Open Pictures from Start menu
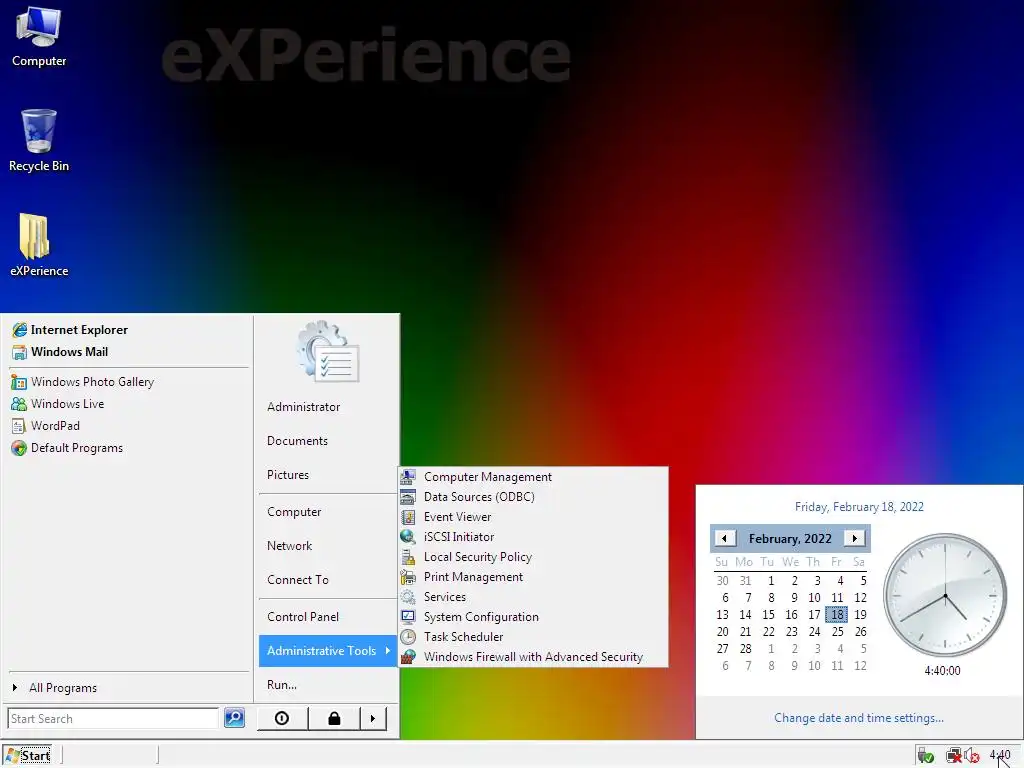 click(x=288, y=475)
